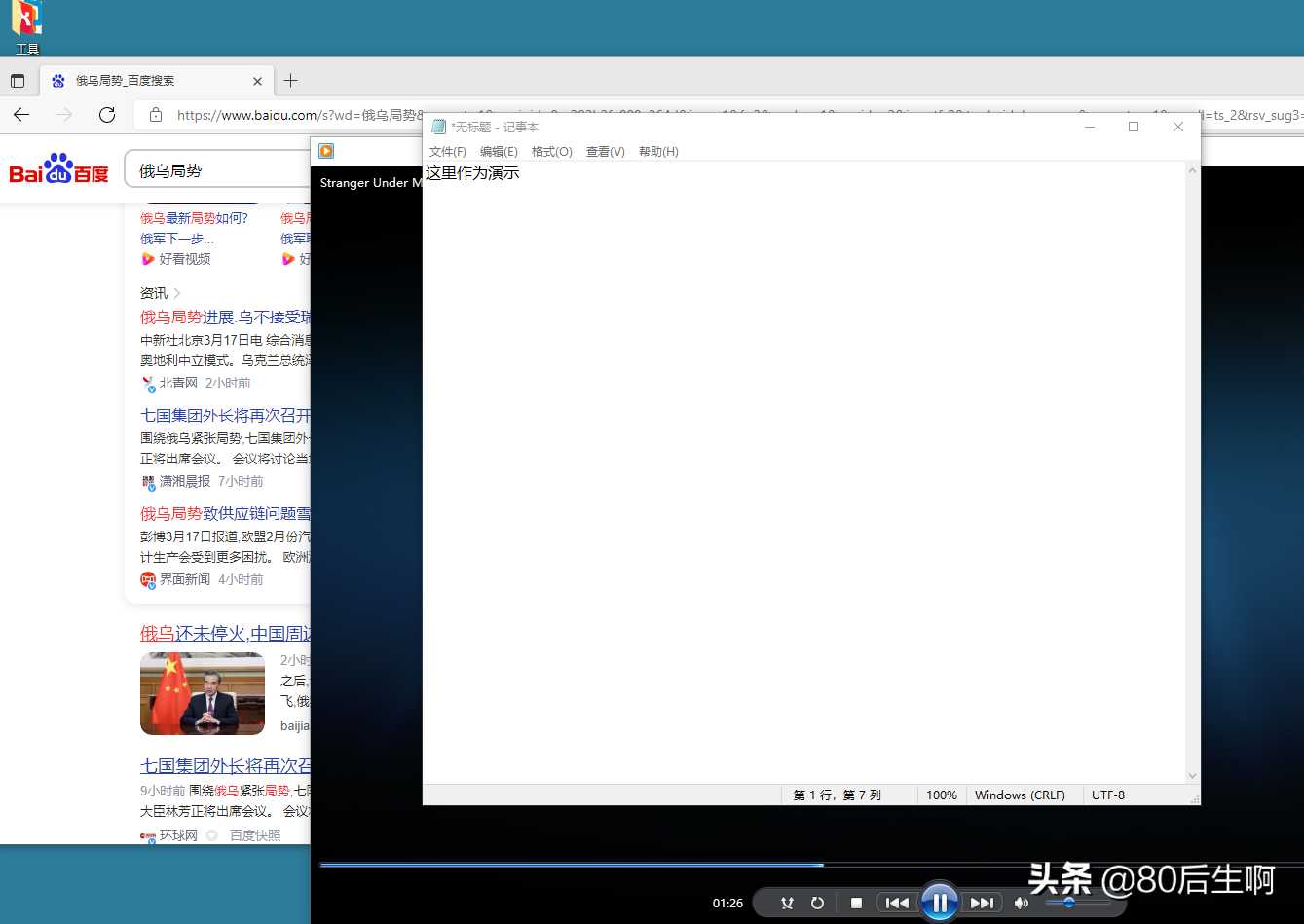Screen dimensions: 1304x924
Task: Click the Windows Media Player title bar icon
Action: (326, 151)
